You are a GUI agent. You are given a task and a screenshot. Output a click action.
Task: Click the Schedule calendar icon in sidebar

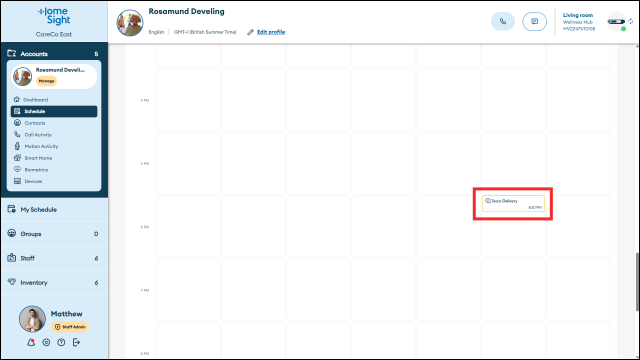[17, 111]
